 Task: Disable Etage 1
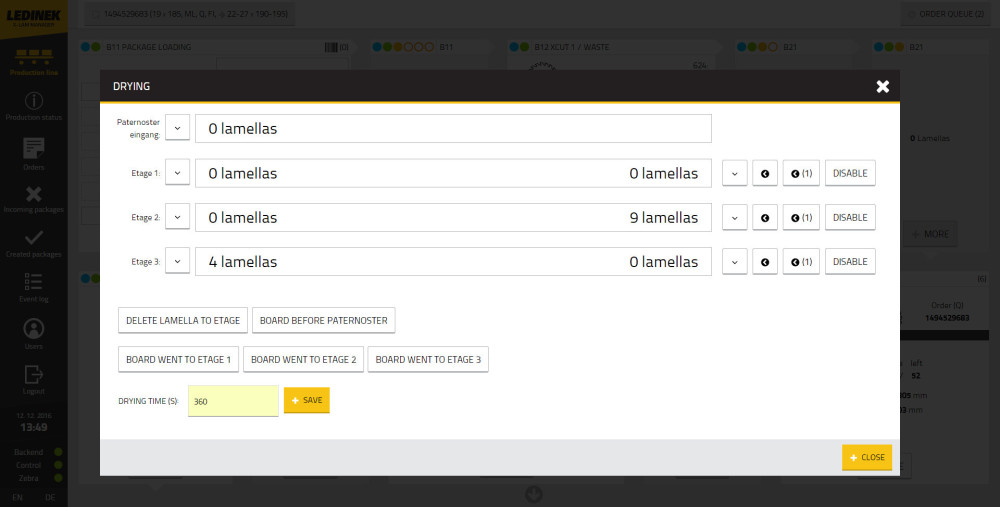[x=850, y=173]
